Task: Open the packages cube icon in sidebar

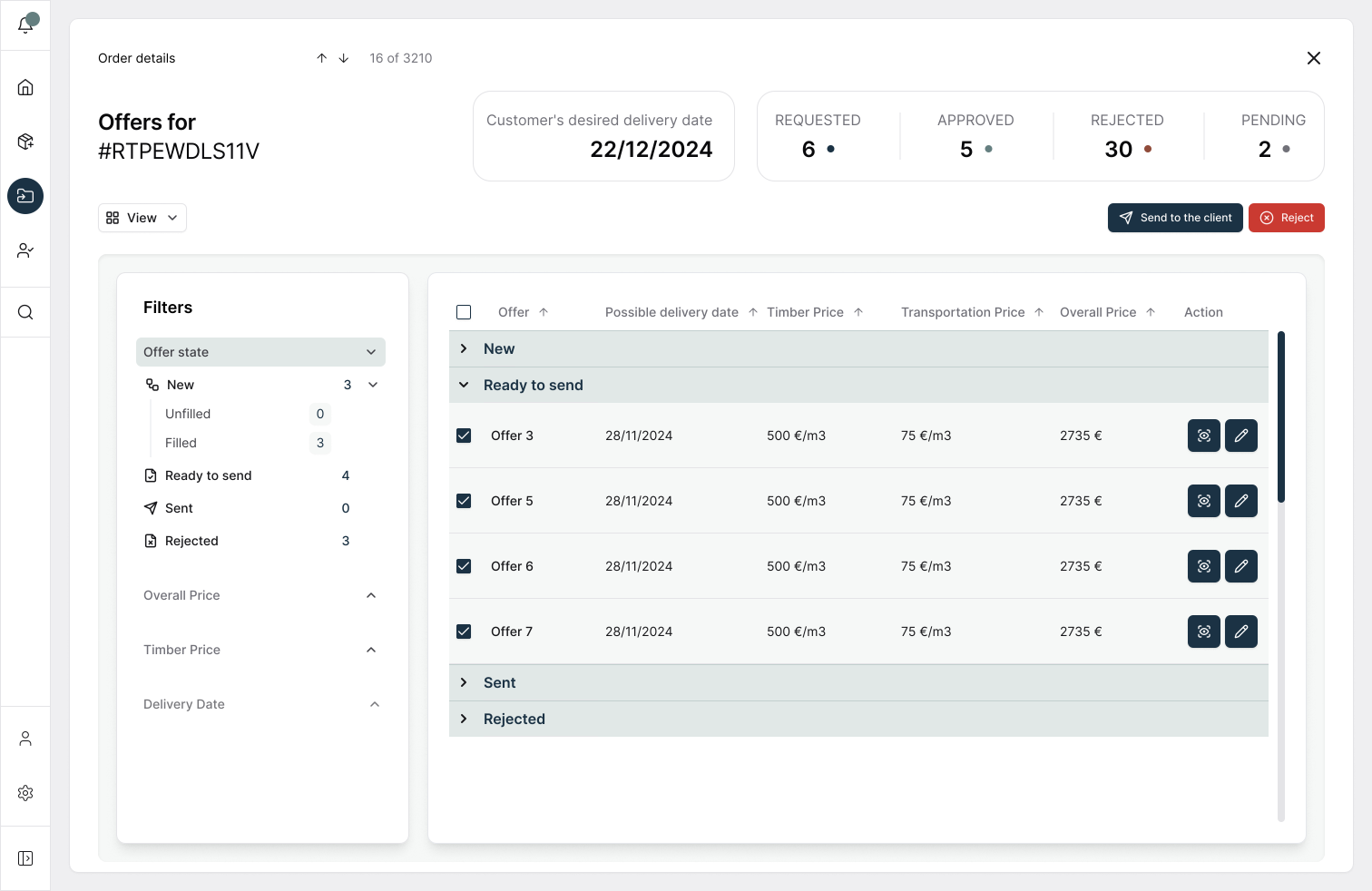Action: click(25, 142)
